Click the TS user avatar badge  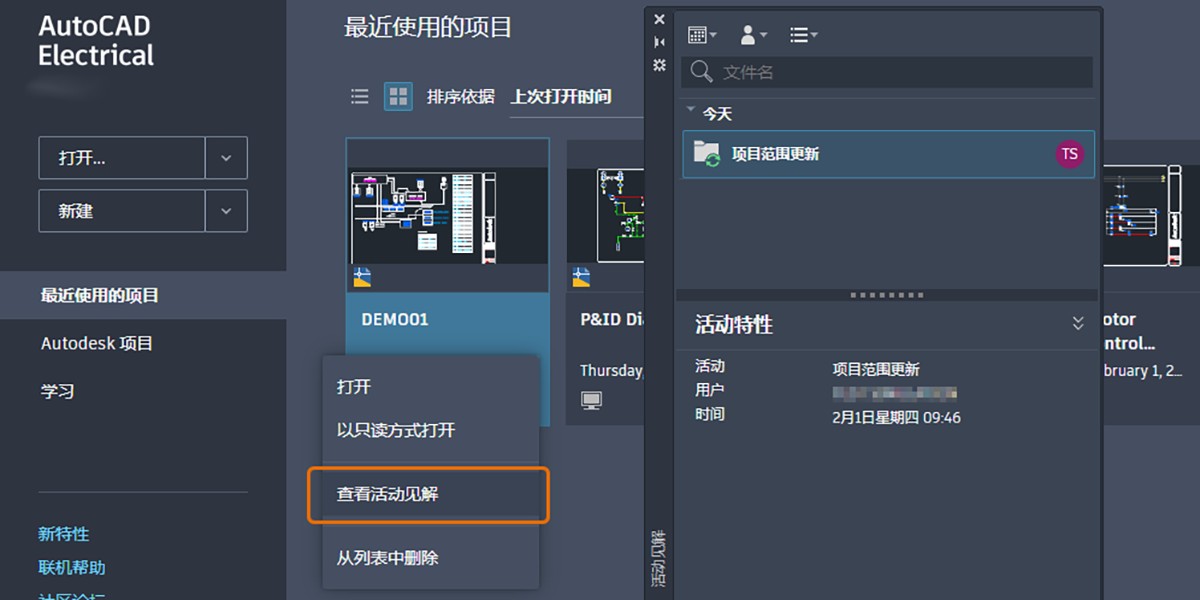pyautogui.click(x=1069, y=154)
